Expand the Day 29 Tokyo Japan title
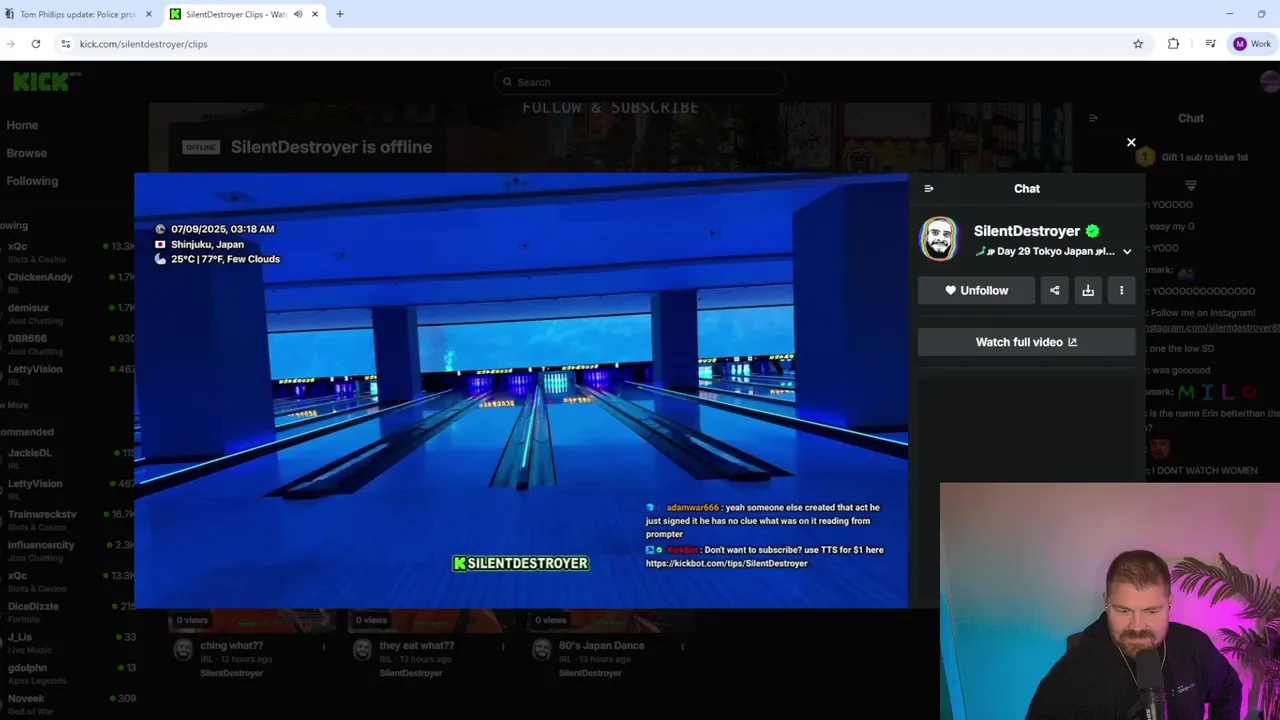Image resolution: width=1280 pixels, height=720 pixels. point(1127,252)
